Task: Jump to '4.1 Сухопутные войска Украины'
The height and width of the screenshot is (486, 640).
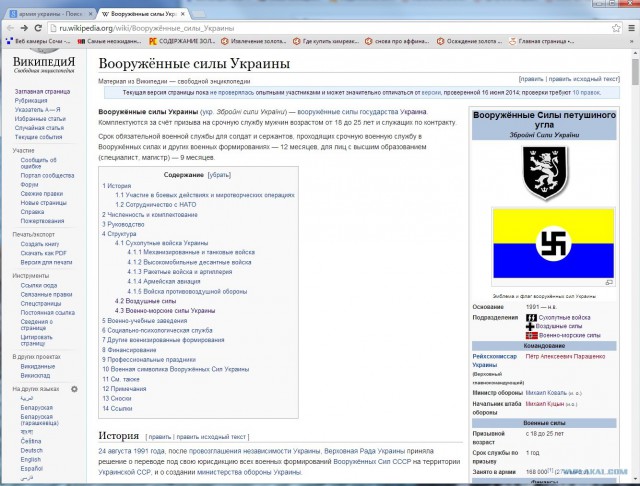Action: coord(161,243)
